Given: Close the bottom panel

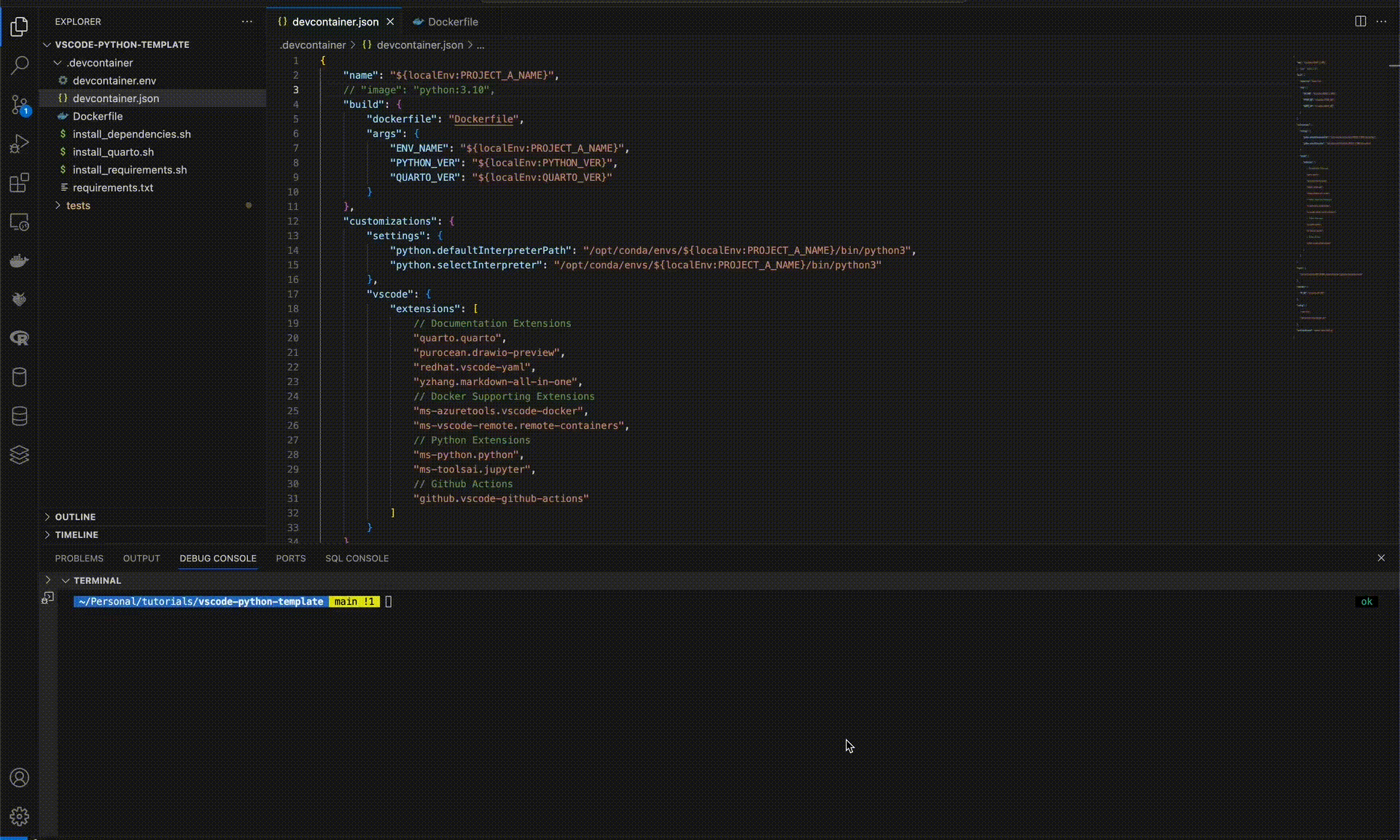Looking at the screenshot, I should tap(1380, 558).
